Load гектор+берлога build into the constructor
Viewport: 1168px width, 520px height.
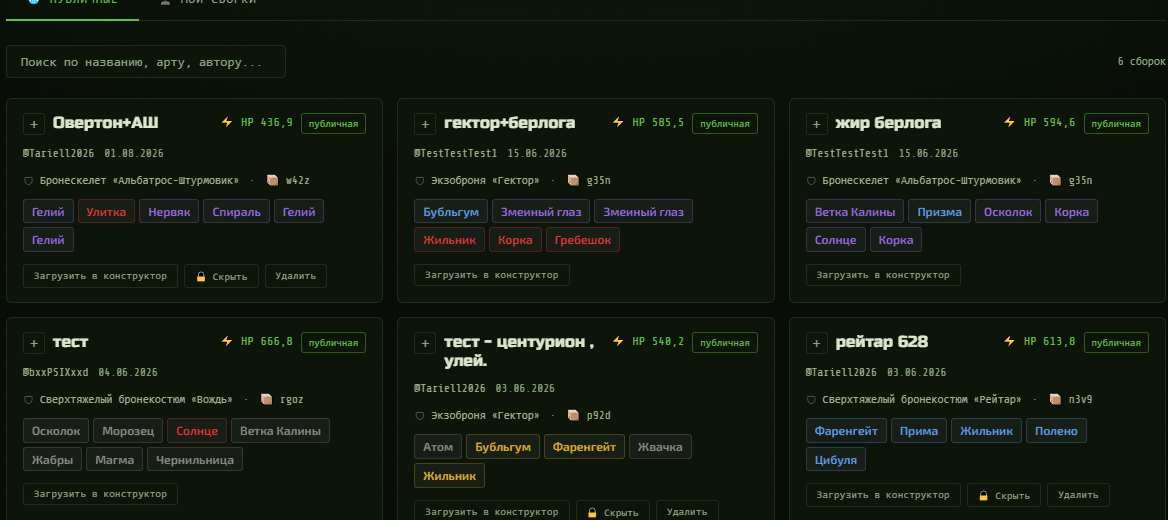pyautogui.click(x=492, y=275)
